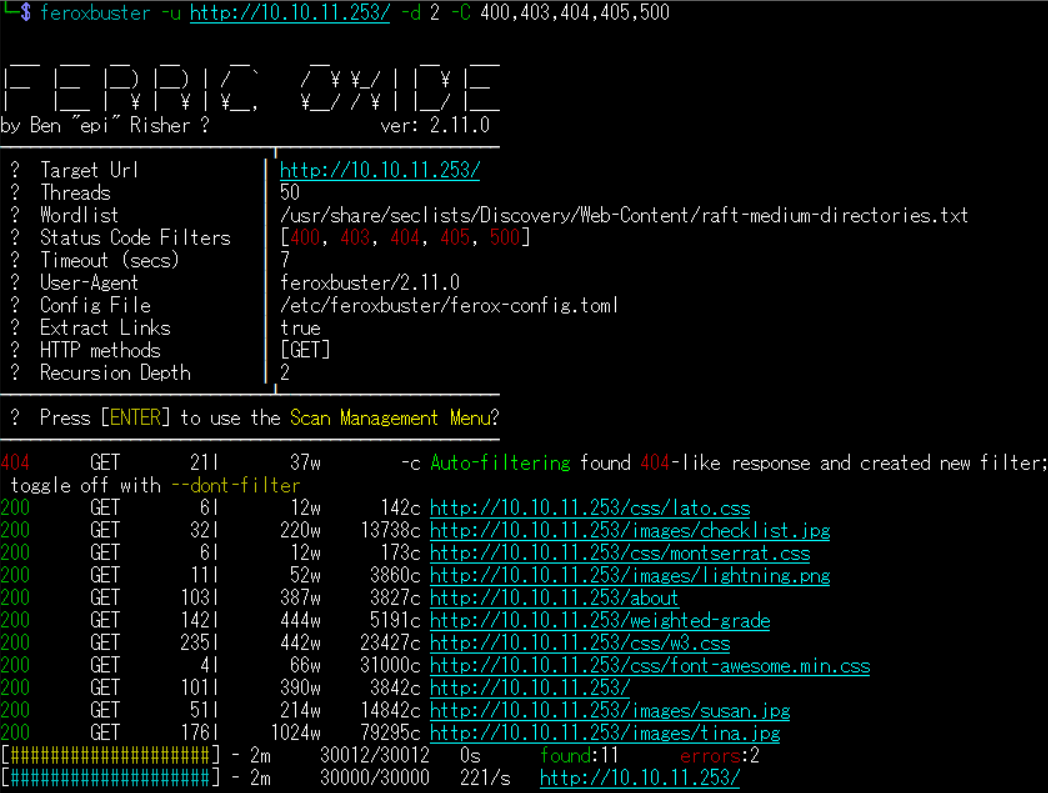This screenshot has width=1048, height=793.
Task: Open the images/checklist.jpg result link
Action: click(x=629, y=531)
